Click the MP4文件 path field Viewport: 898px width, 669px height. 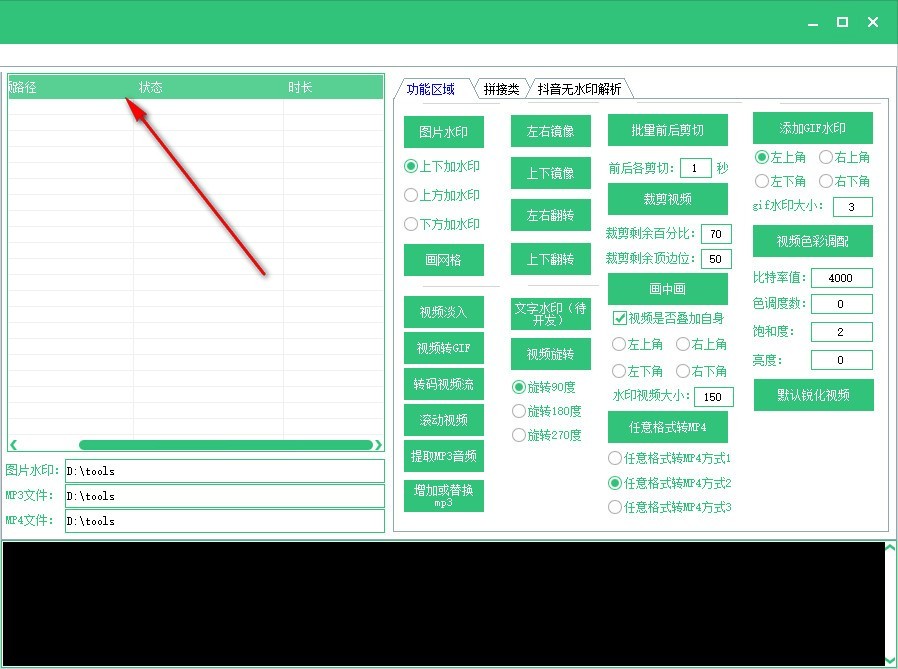point(224,521)
